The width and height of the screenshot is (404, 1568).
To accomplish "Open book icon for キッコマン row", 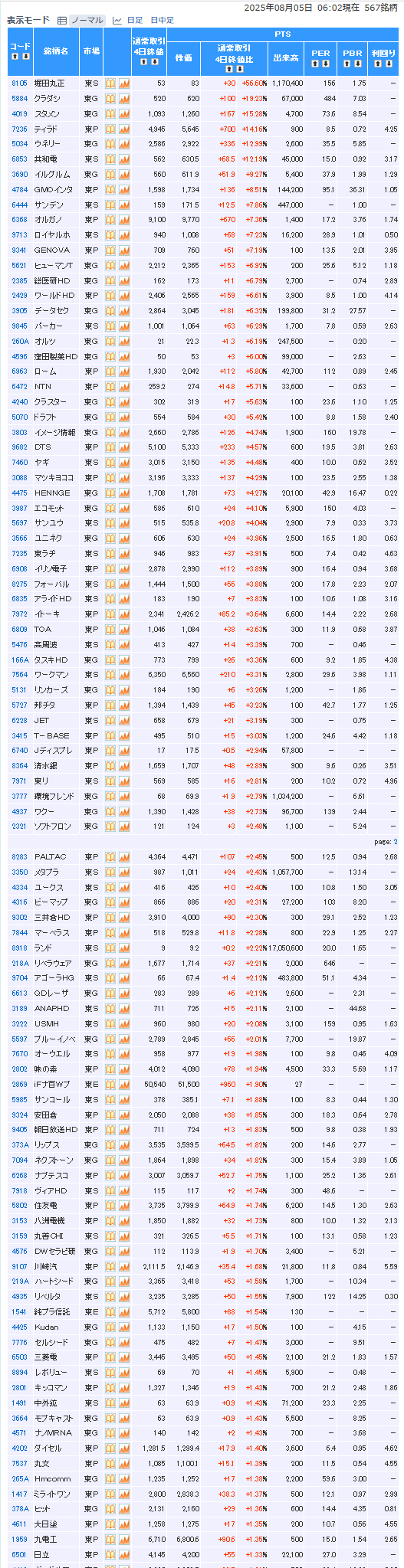I will click(x=110, y=1388).
